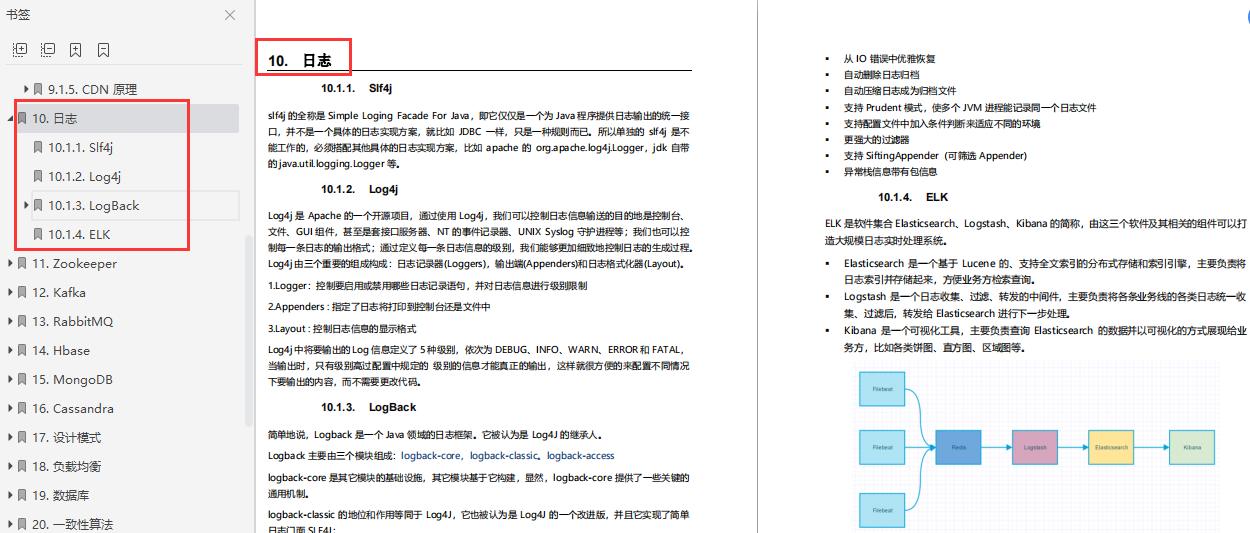Click the bullet '更强大的过滤器'
This screenshot has height=533, width=1250.
(876, 140)
